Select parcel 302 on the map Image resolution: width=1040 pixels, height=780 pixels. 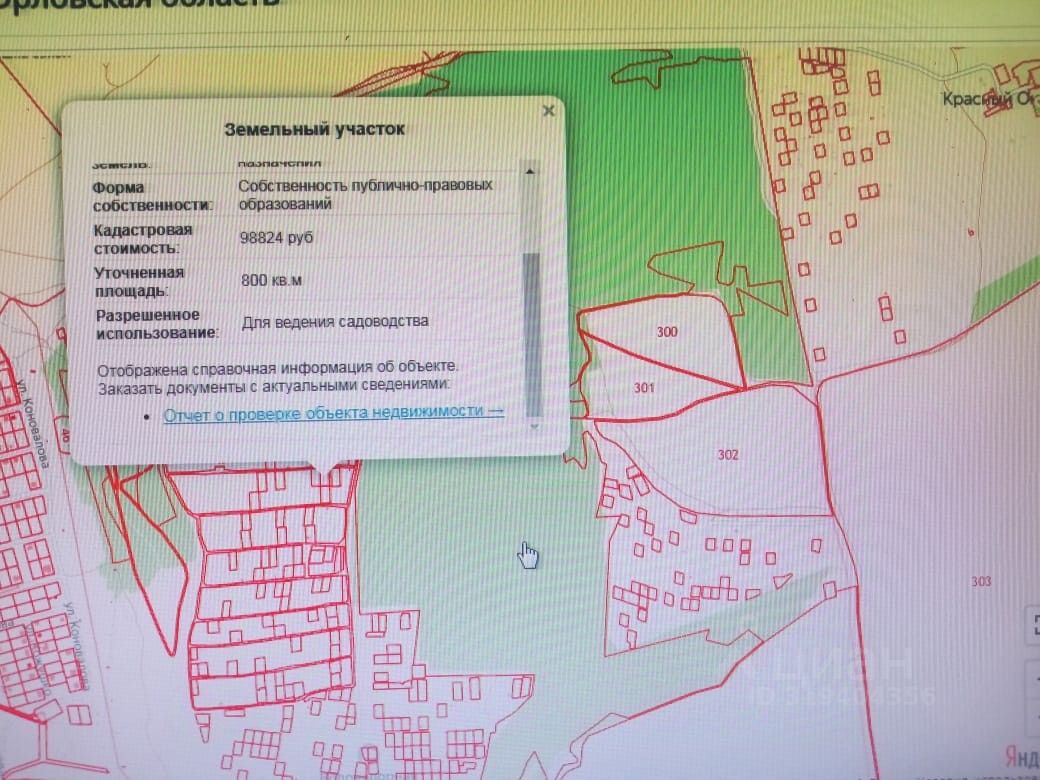click(x=728, y=455)
